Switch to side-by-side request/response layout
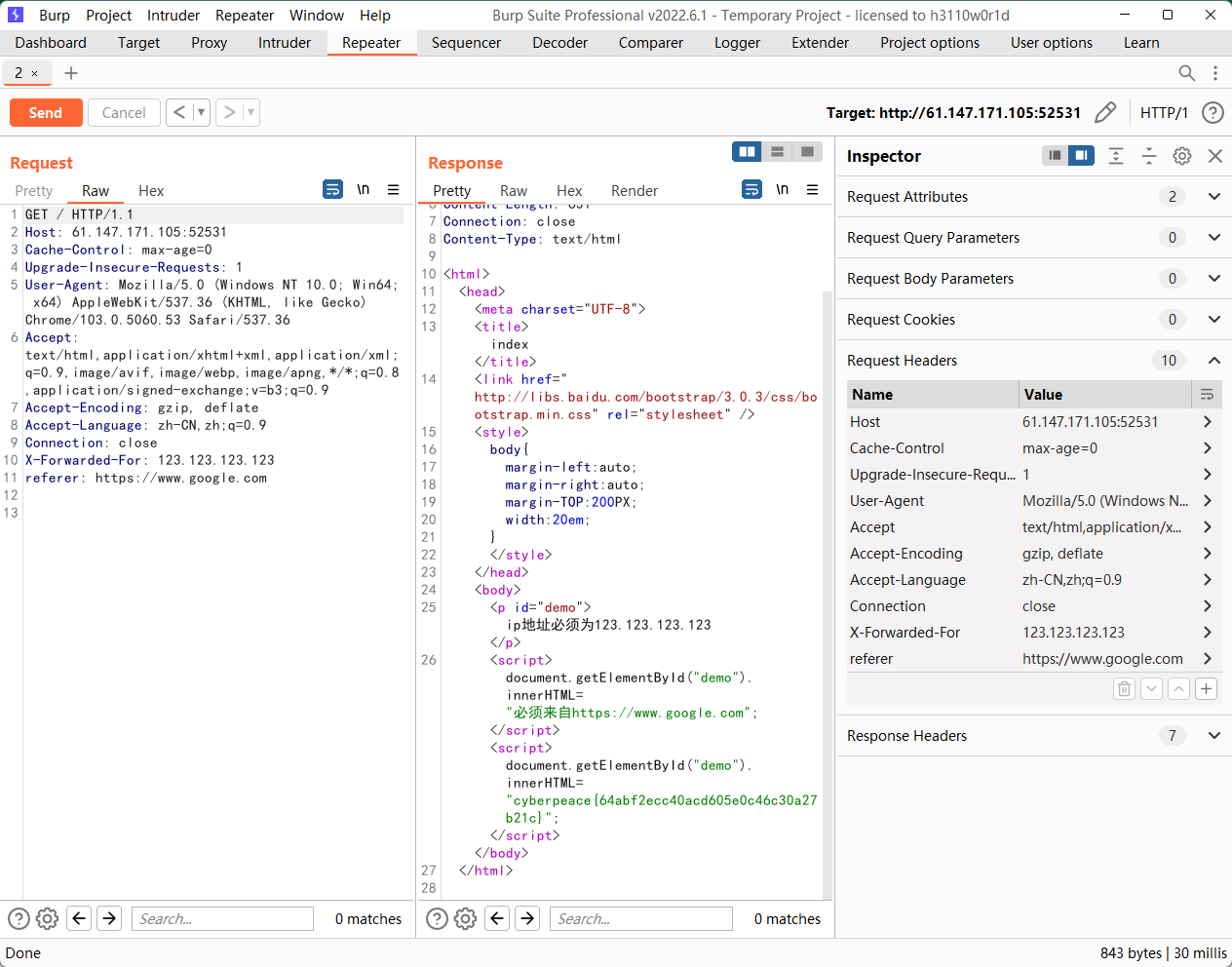Image resolution: width=1232 pixels, height=967 pixels. click(748, 152)
